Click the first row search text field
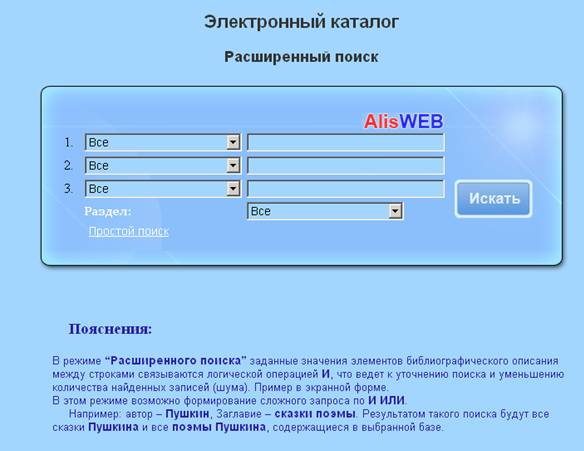The height and width of the screenshot is (451, 584). click(x=346, y=142)
